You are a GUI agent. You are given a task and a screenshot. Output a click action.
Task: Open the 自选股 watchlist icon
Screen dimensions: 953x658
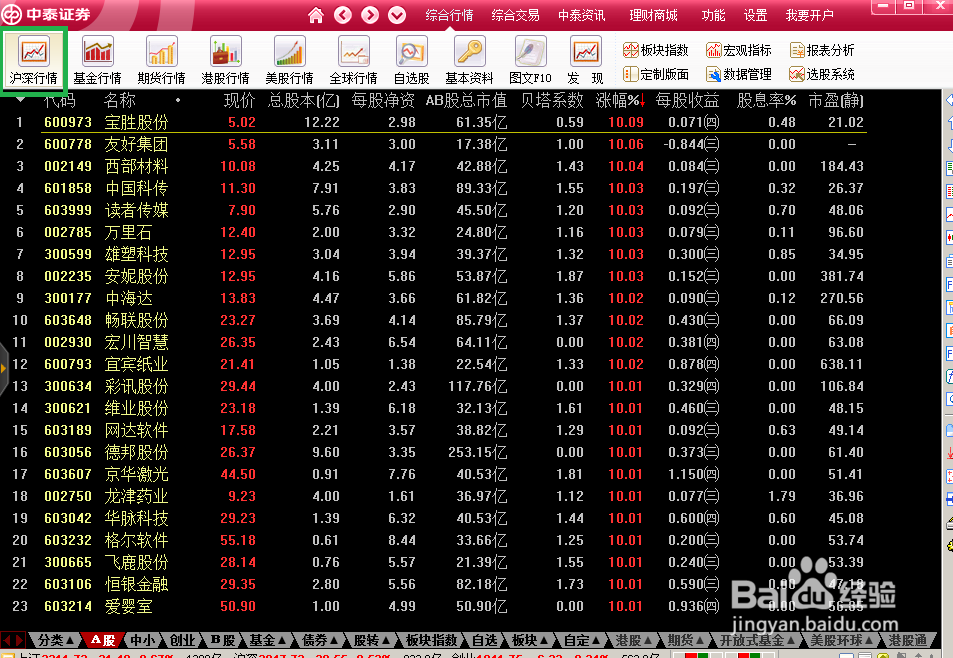pyautogui.click(x=411, y=60)
